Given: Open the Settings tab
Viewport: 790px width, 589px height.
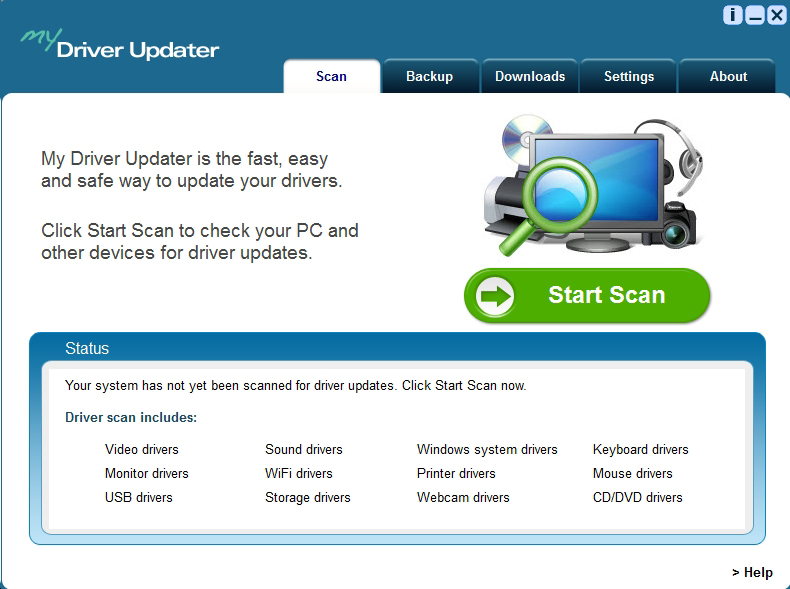Looking at the screenshot, I should pos(629,77).
